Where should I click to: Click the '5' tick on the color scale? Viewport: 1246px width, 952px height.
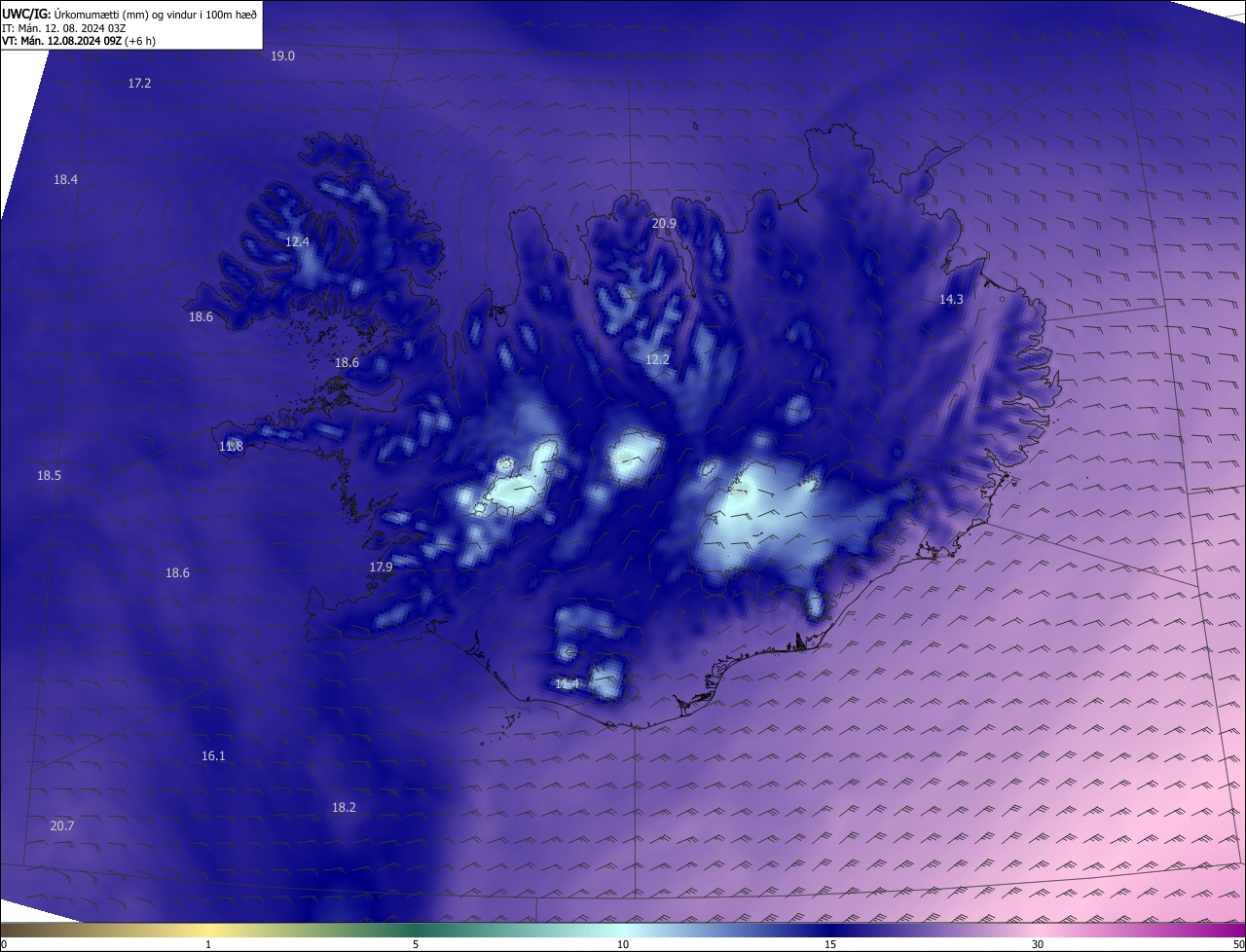click(416, 944)
